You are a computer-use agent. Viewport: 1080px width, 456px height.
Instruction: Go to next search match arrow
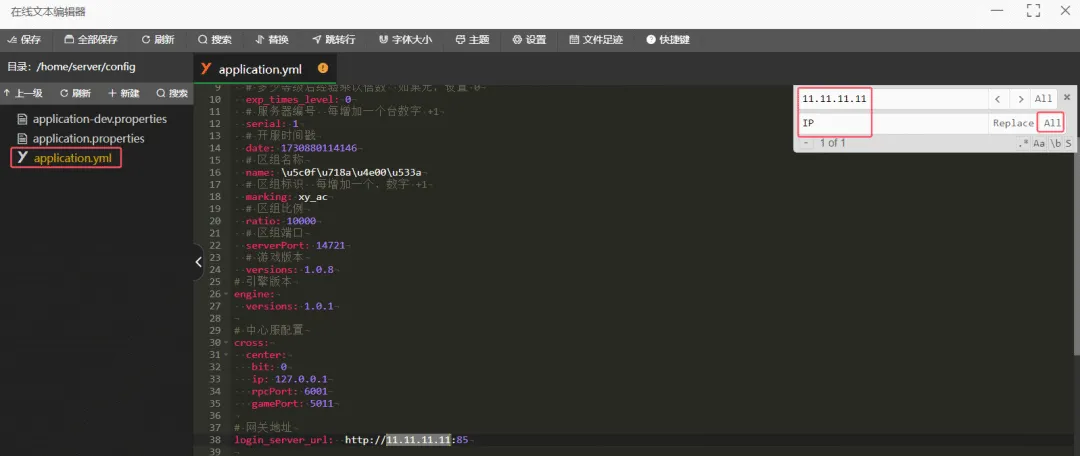coord(1019,99)
